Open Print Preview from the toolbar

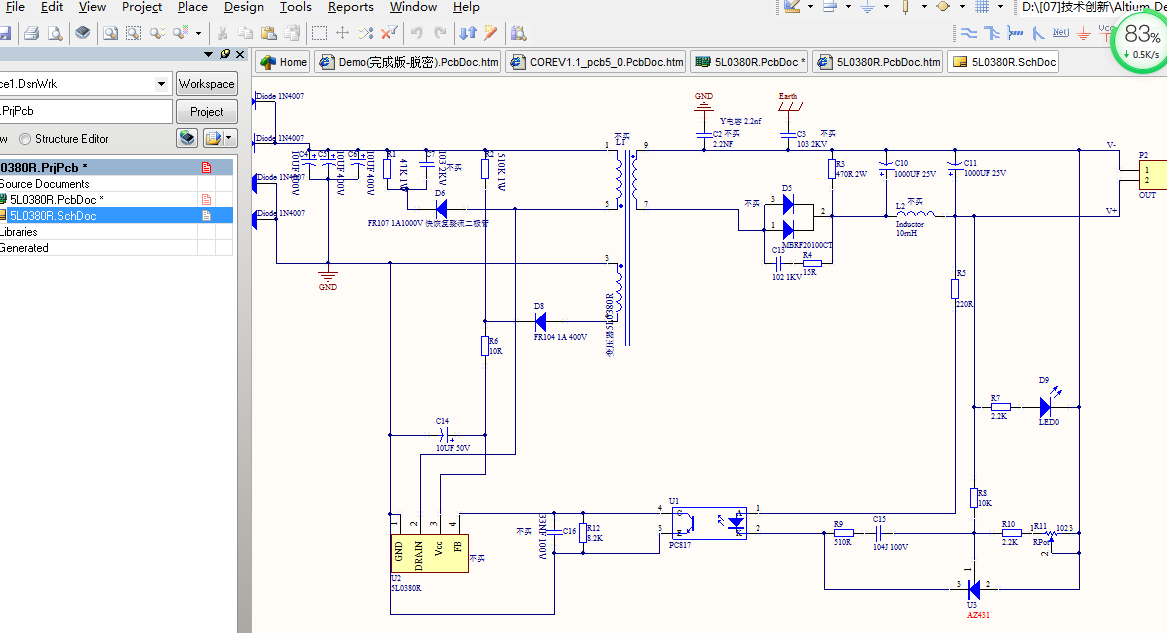click(x=55, y=33)
